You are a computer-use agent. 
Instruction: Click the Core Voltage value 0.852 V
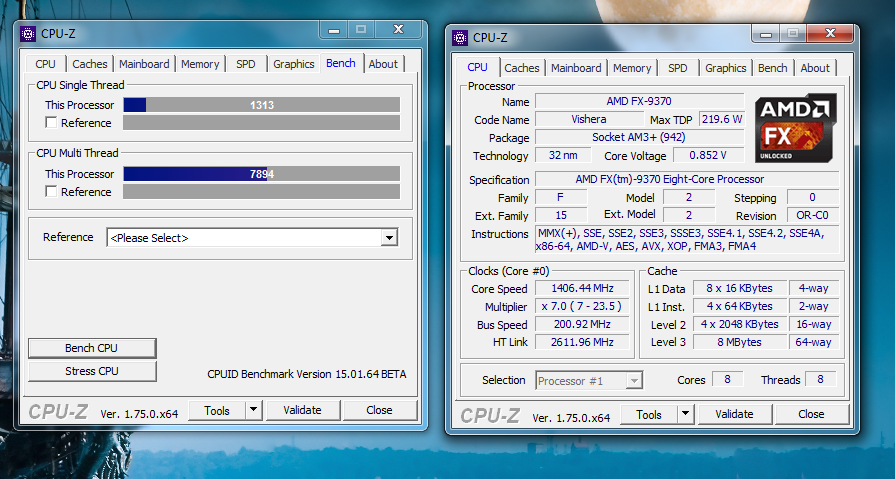point(708,155)
